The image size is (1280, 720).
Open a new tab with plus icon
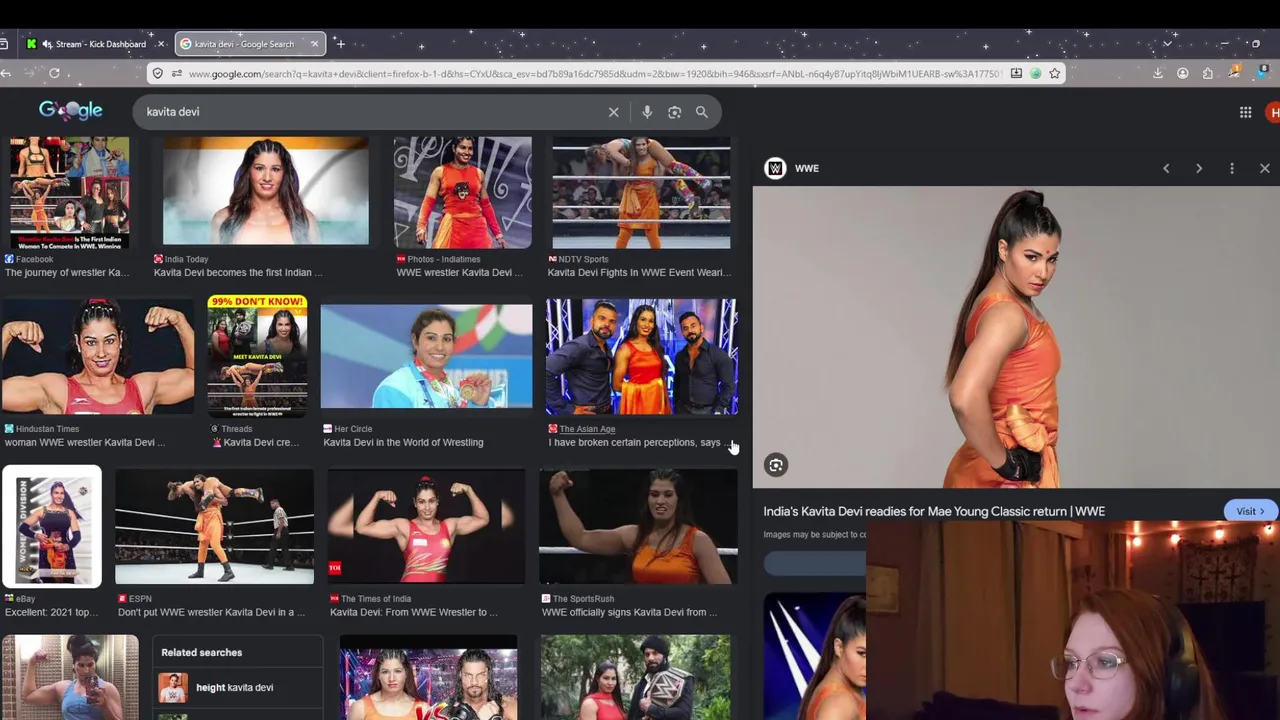coord(340,44)
